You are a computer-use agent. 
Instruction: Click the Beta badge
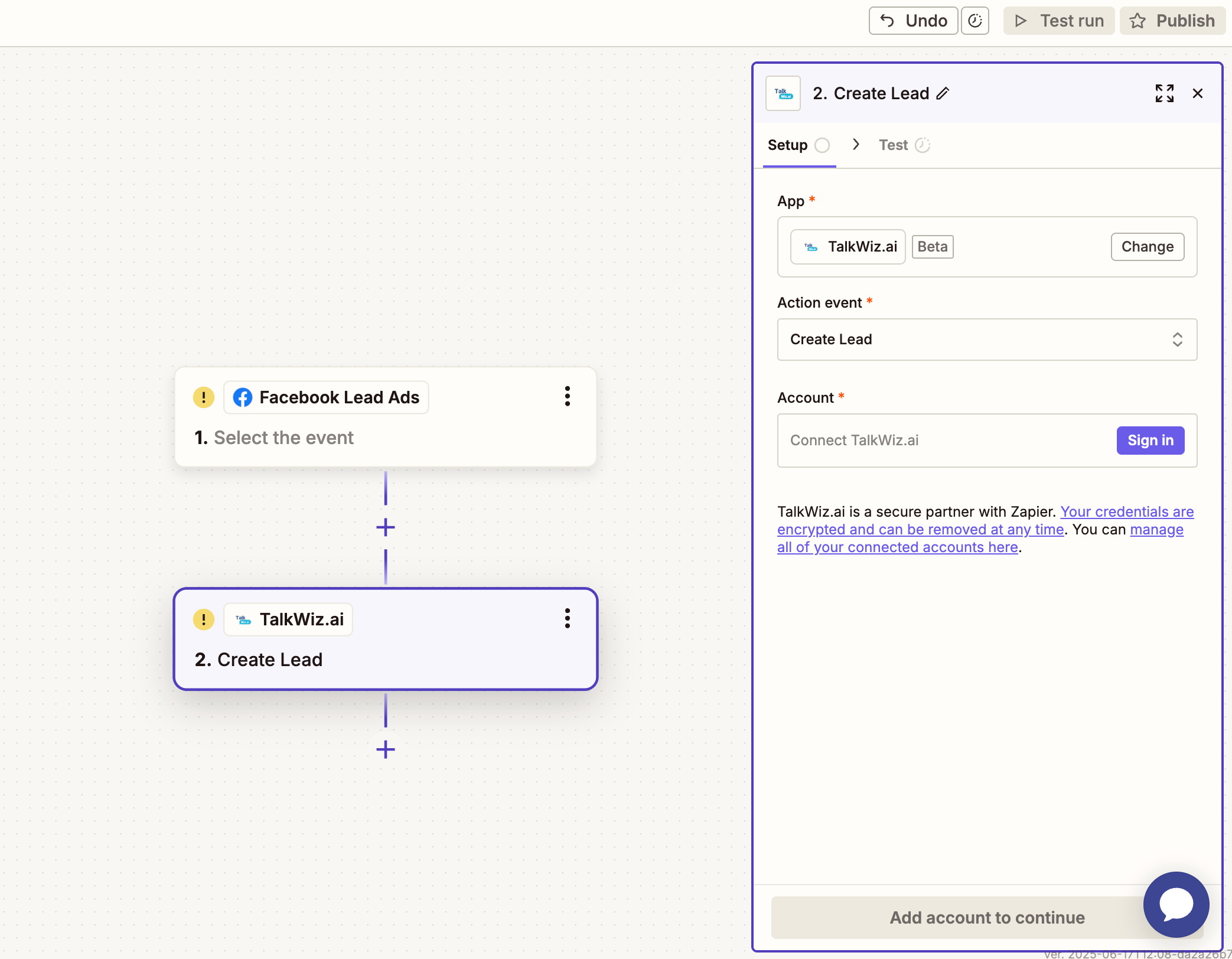click(x=933, y=247)
